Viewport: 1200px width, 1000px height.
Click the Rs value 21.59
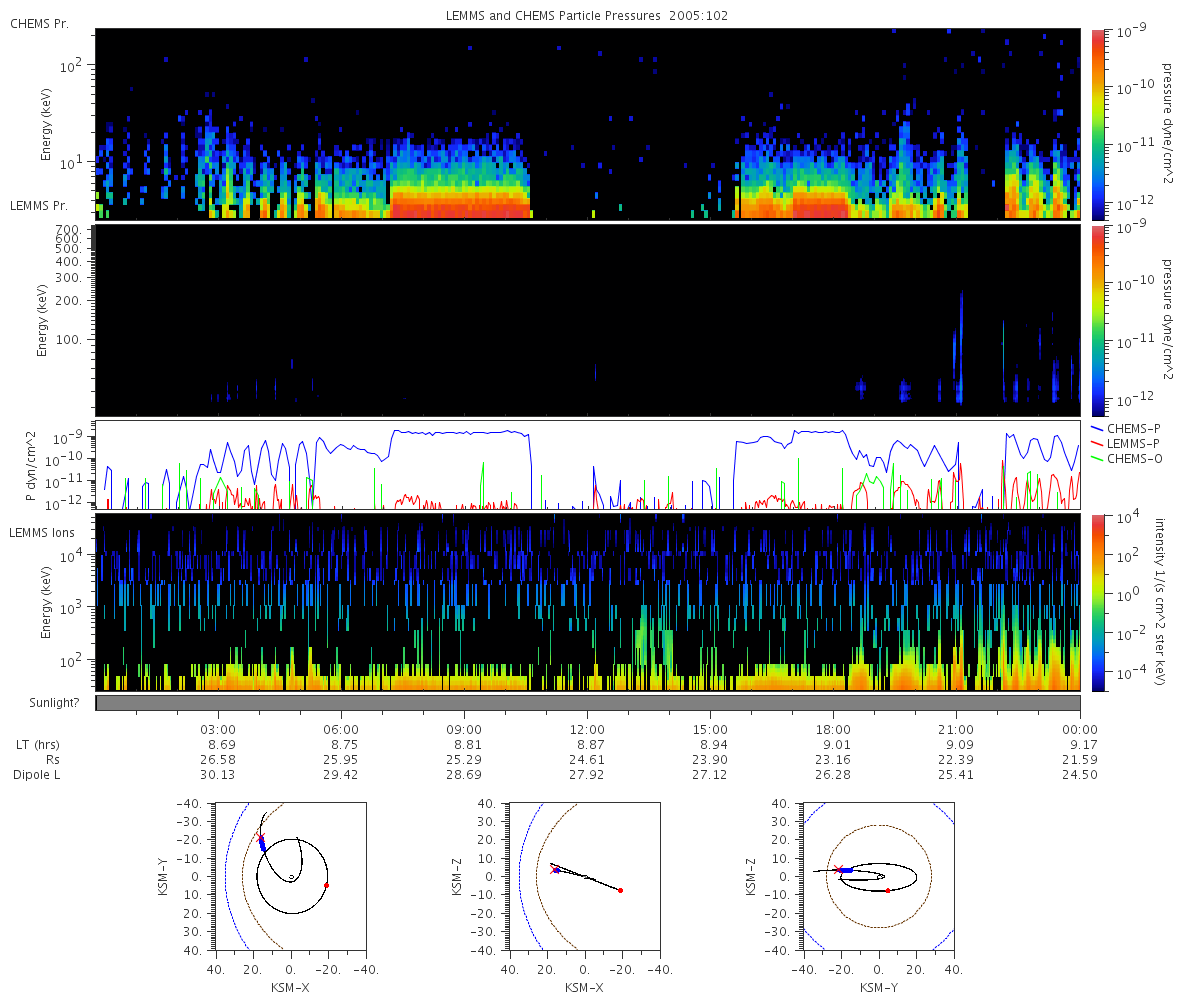[1080, 760]
